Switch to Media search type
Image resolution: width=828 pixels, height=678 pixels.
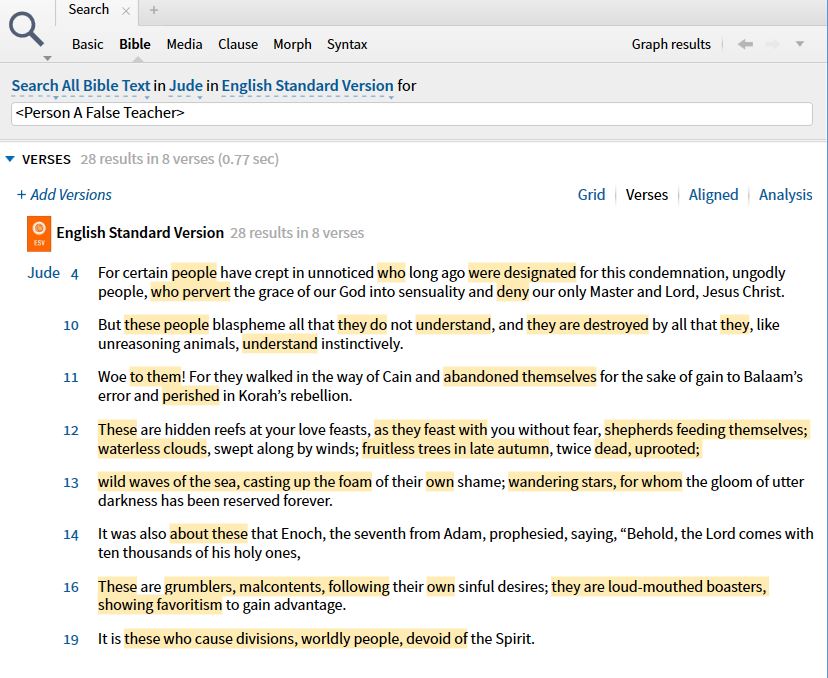pyautogui.click(x=184, y=44)
